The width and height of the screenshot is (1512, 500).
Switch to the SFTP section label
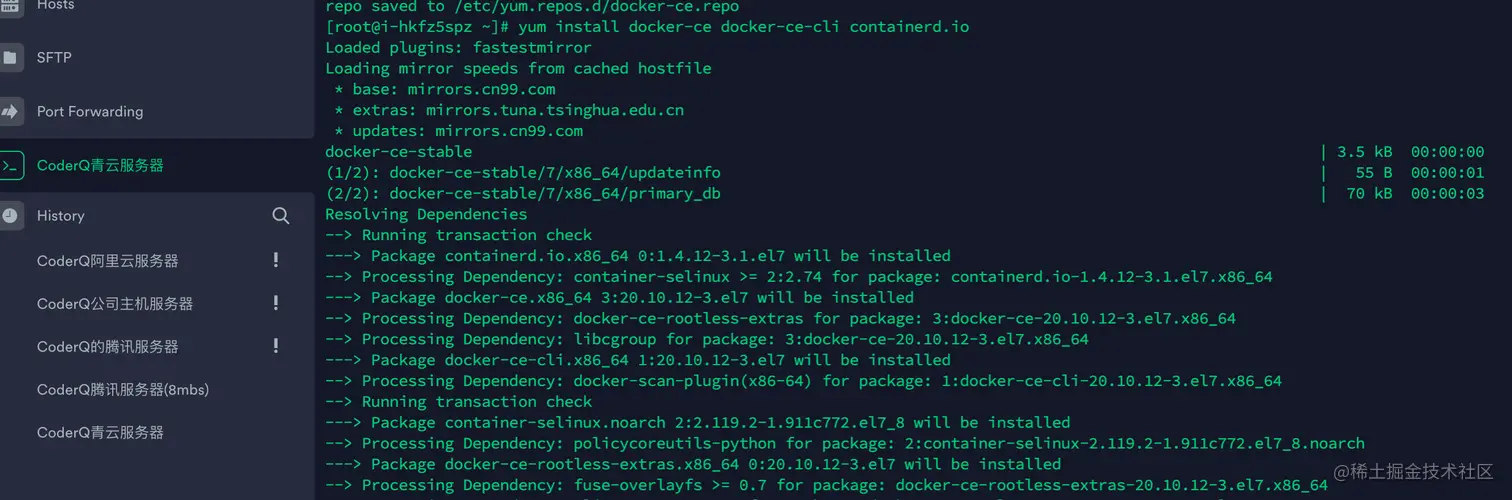(x=54, y=58)
